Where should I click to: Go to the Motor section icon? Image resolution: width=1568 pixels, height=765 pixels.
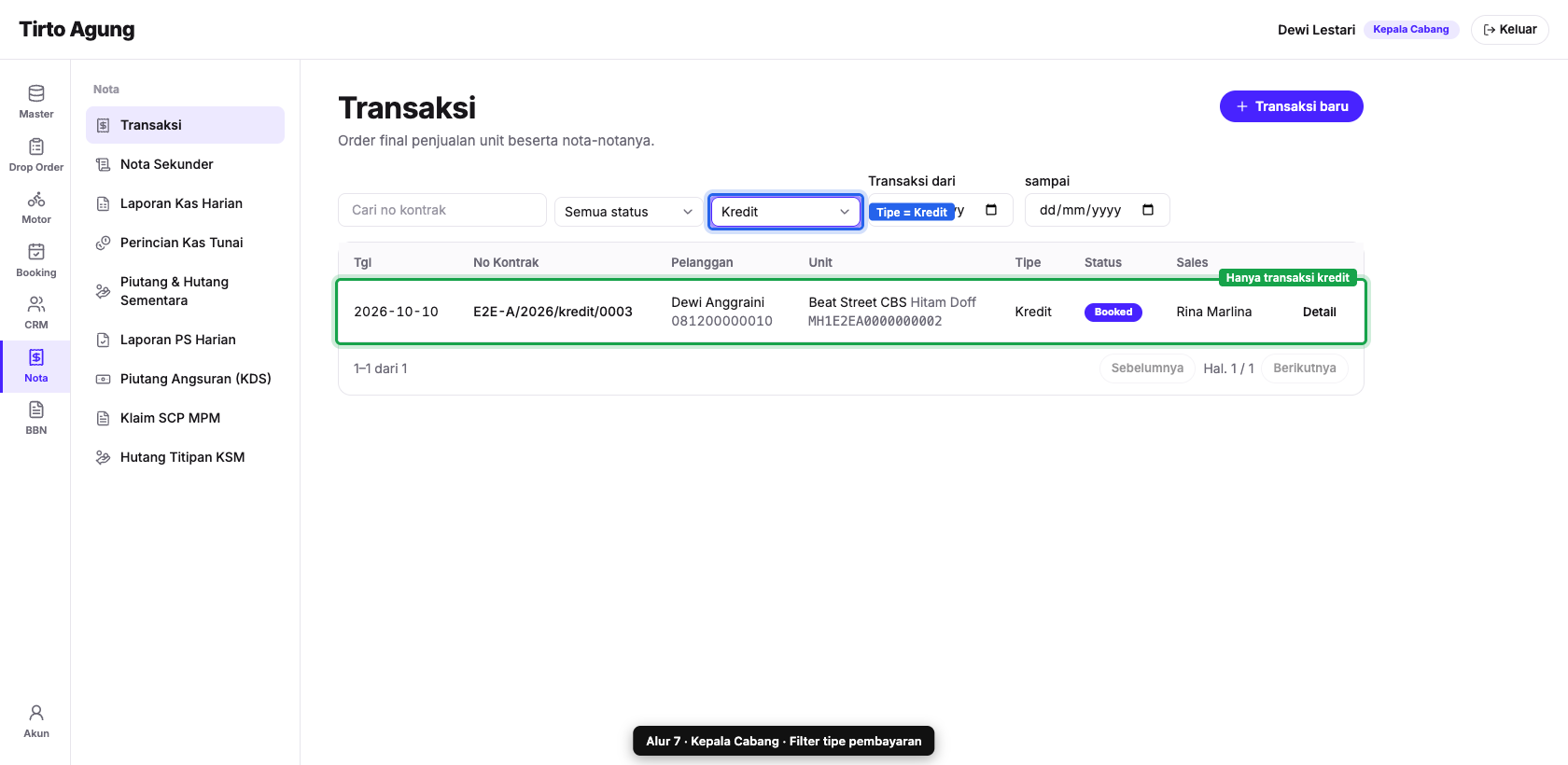pos(35,207)
